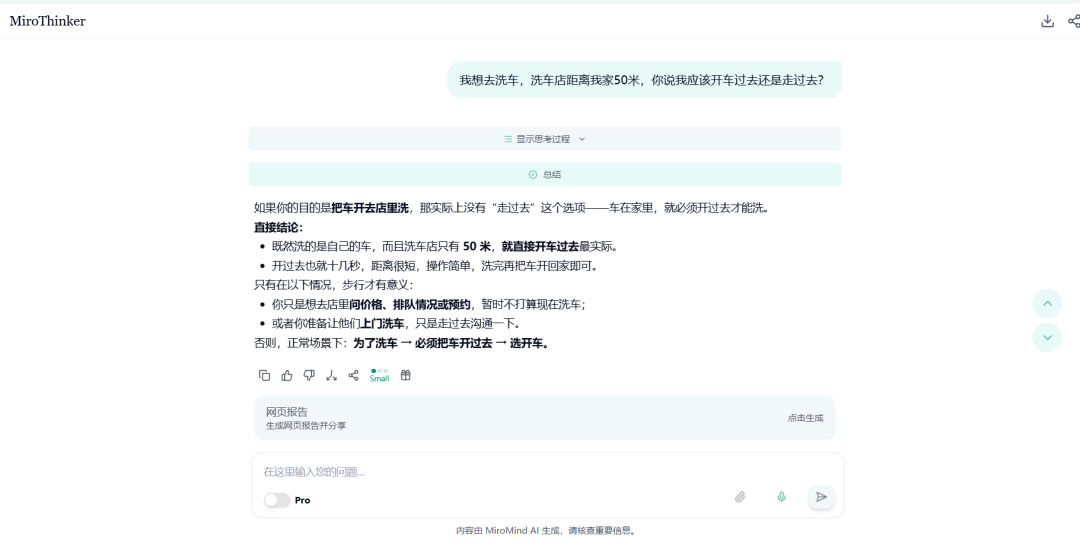Click the gift icon below the answer
Viewport: 1080px width, 539px height.
(x=406, y=375)
